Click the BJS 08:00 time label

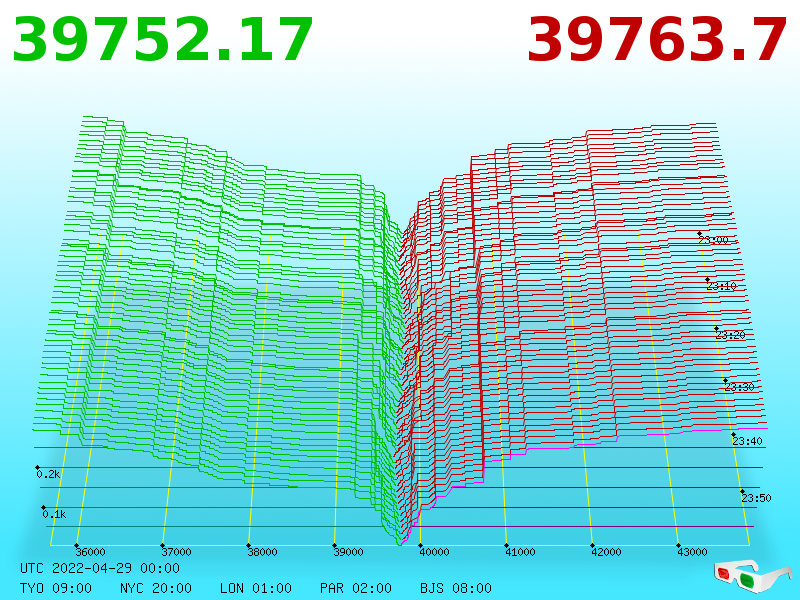(x=456, y=588)
